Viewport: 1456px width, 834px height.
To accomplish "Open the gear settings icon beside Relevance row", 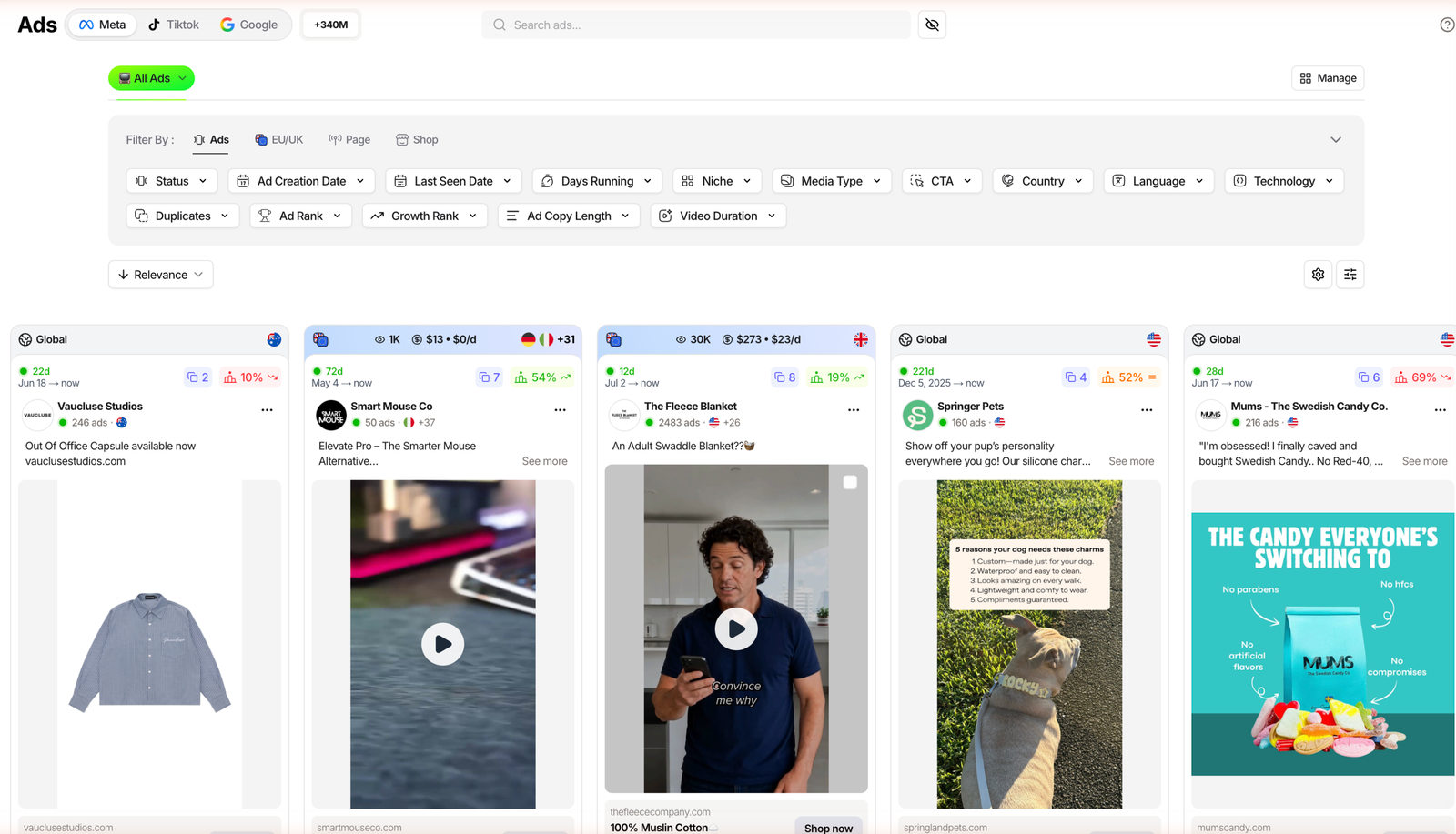I will 1318,275.
